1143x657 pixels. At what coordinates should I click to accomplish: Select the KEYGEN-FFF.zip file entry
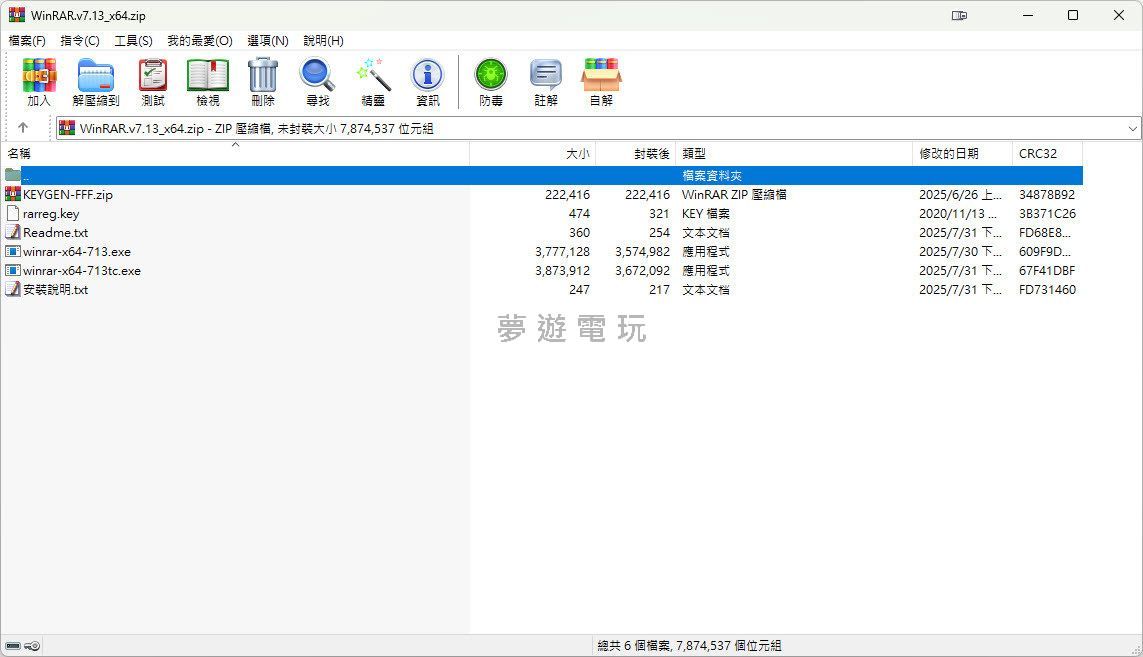pos(68,195)
